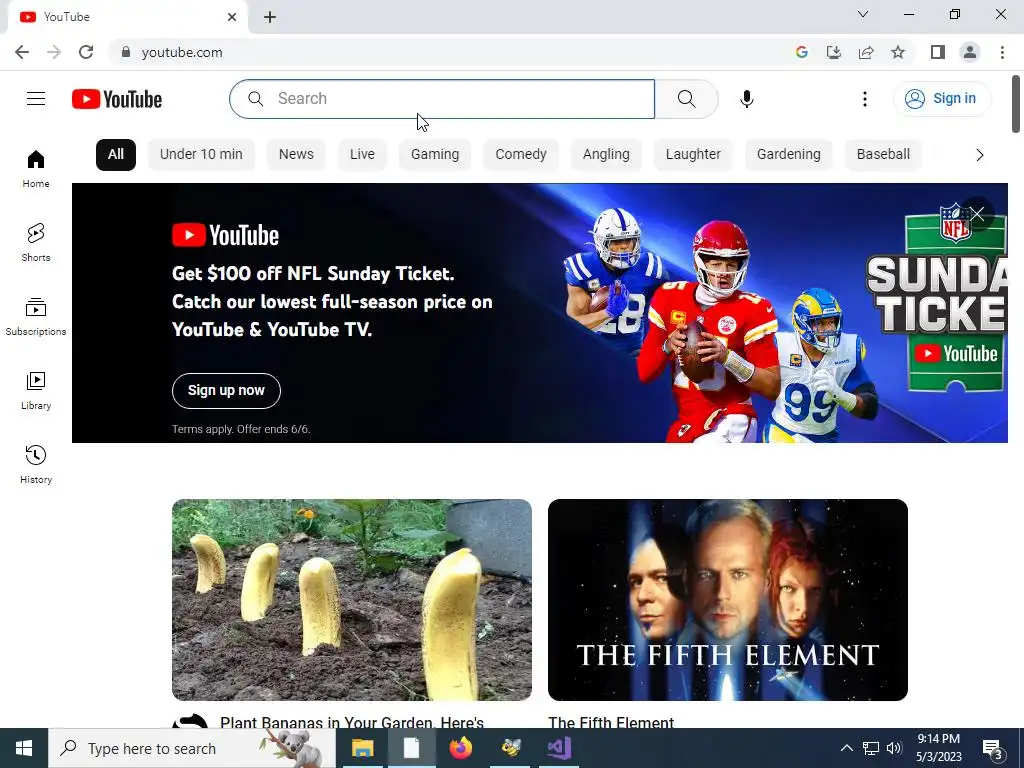Select the News chip
1024x768 pixels.
296,155
